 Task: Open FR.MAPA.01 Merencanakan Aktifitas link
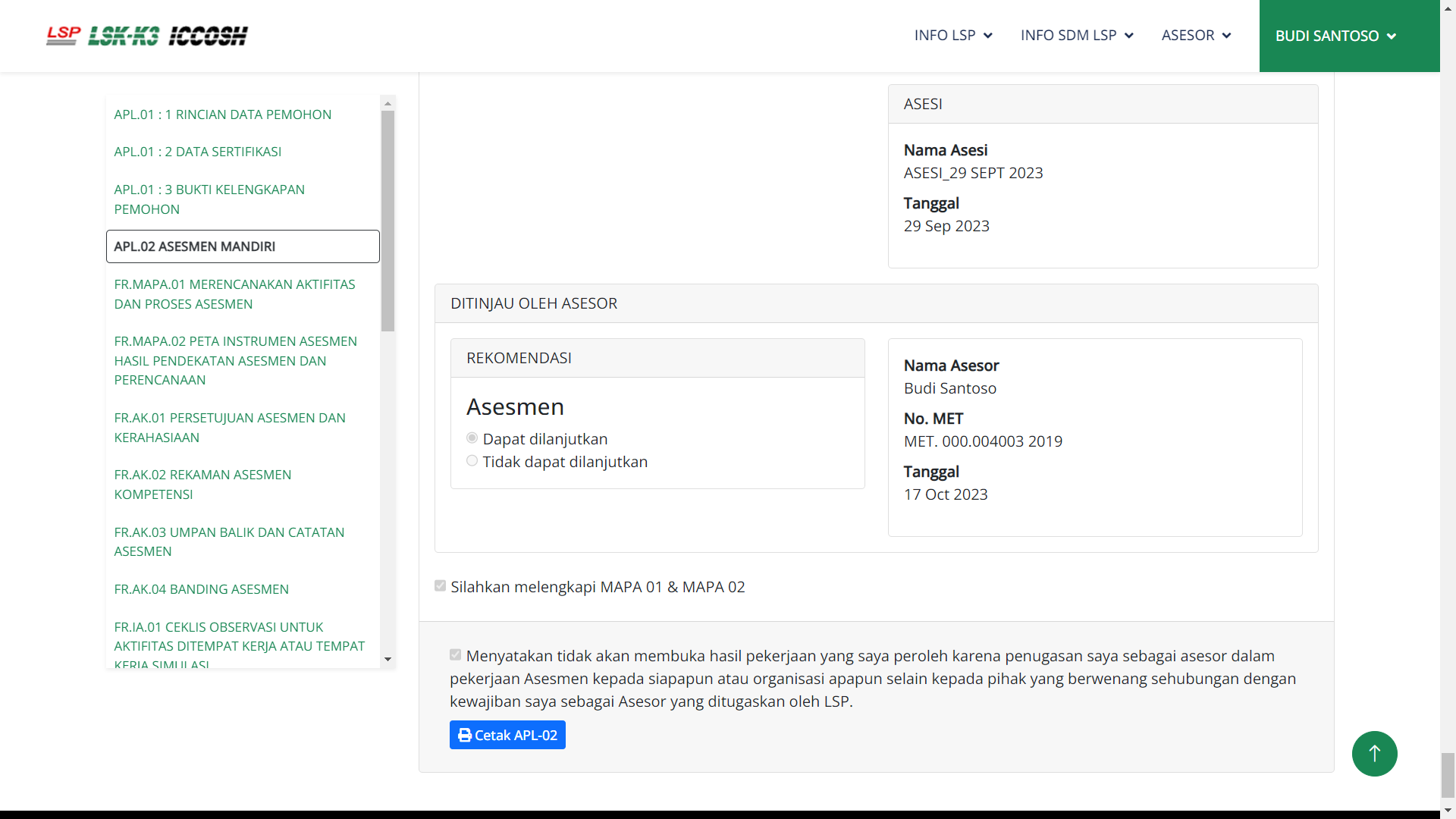click(234, 294)
